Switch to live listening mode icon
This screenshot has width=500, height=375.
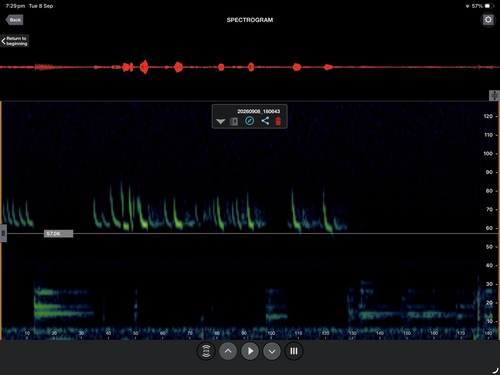(x=206, y=351)
